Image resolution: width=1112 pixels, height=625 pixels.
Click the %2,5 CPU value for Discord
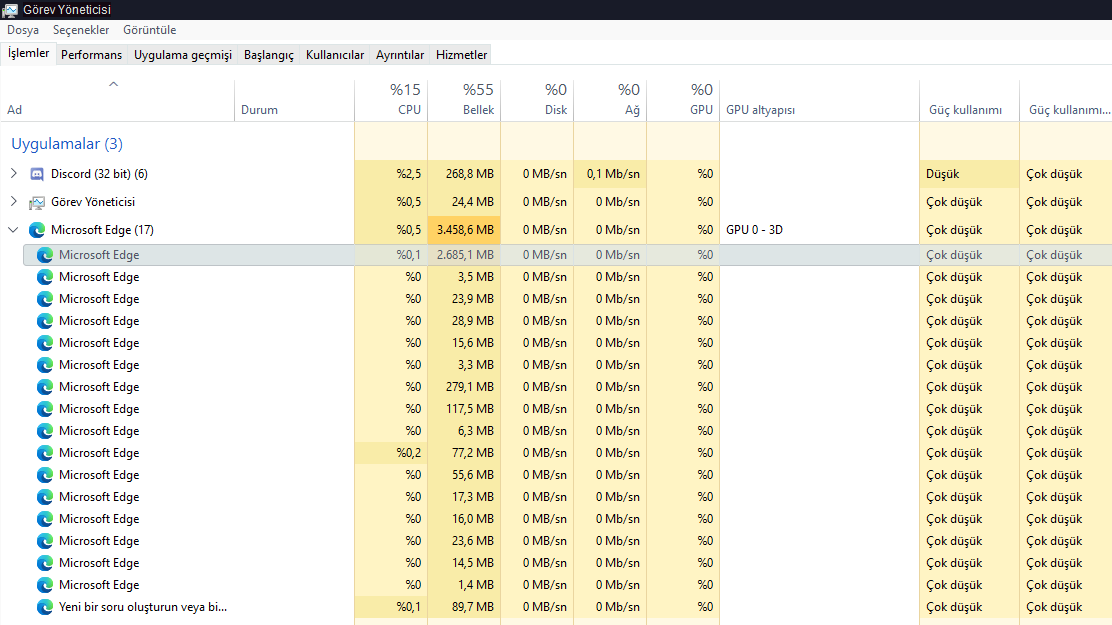tap(408, 174)
